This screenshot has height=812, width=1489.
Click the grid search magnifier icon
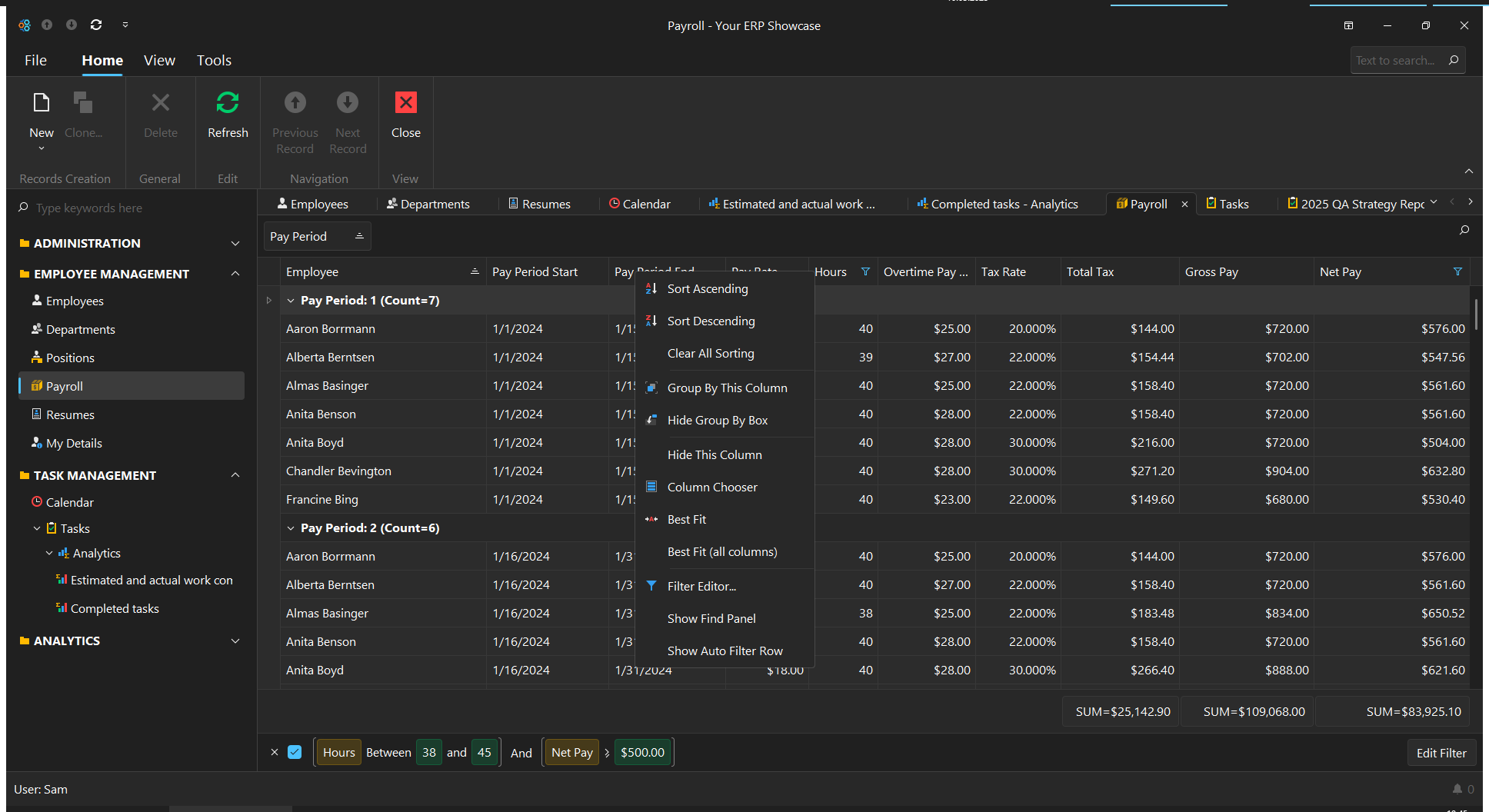pyautogui.click(x=1464, y=230)
